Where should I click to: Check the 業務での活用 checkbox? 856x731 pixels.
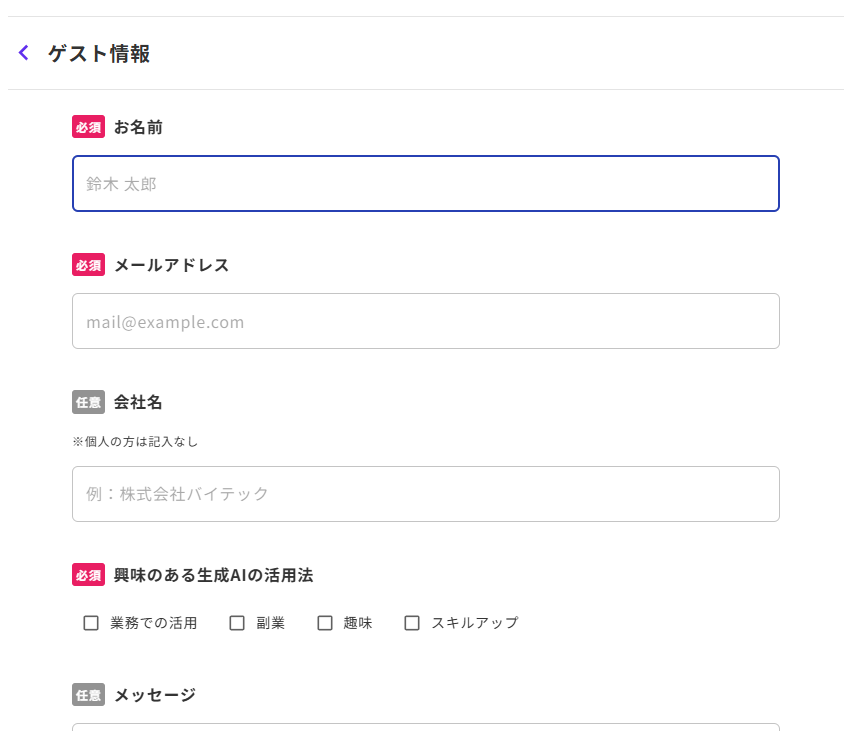(91, 623)
